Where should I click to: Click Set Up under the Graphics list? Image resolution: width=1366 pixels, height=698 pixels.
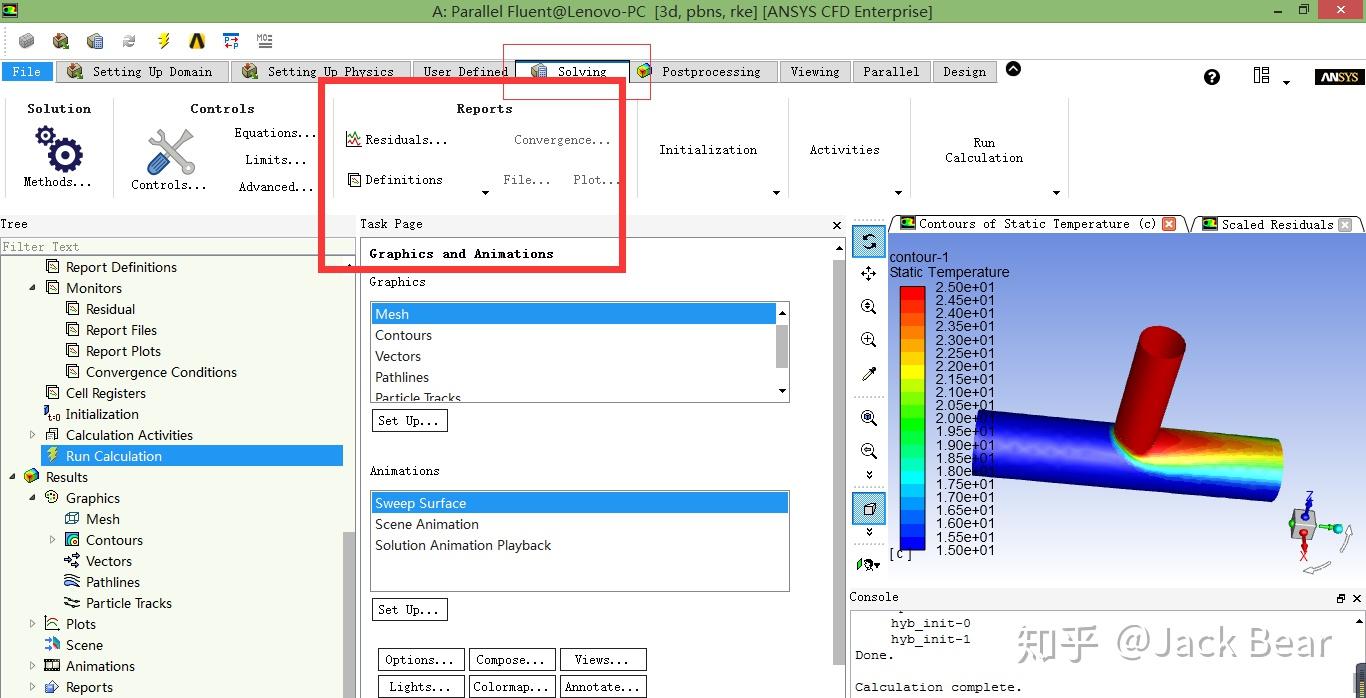[409, 420]
